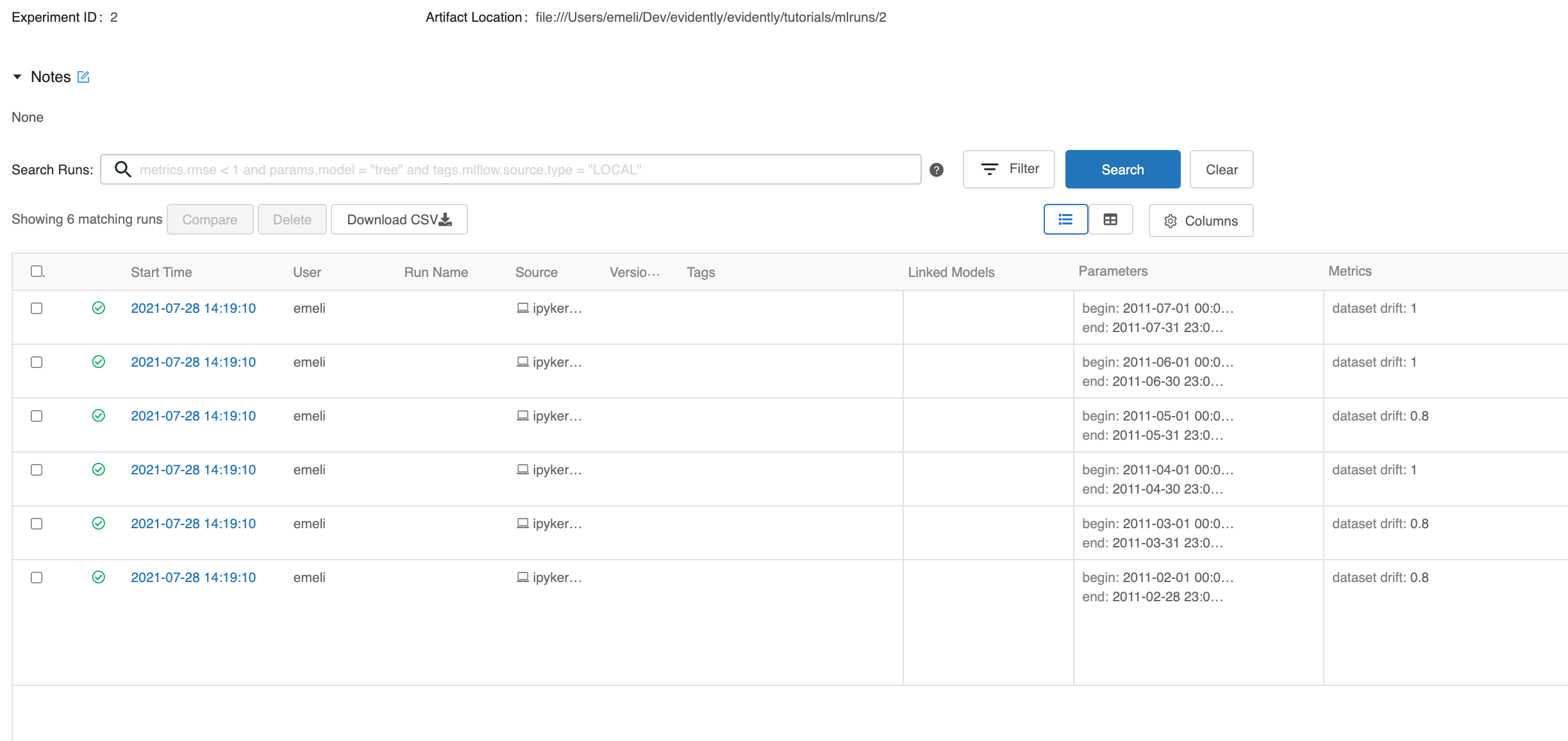1568x741 pixels.
Task: Collapse the Notes section
Action: 17,77
